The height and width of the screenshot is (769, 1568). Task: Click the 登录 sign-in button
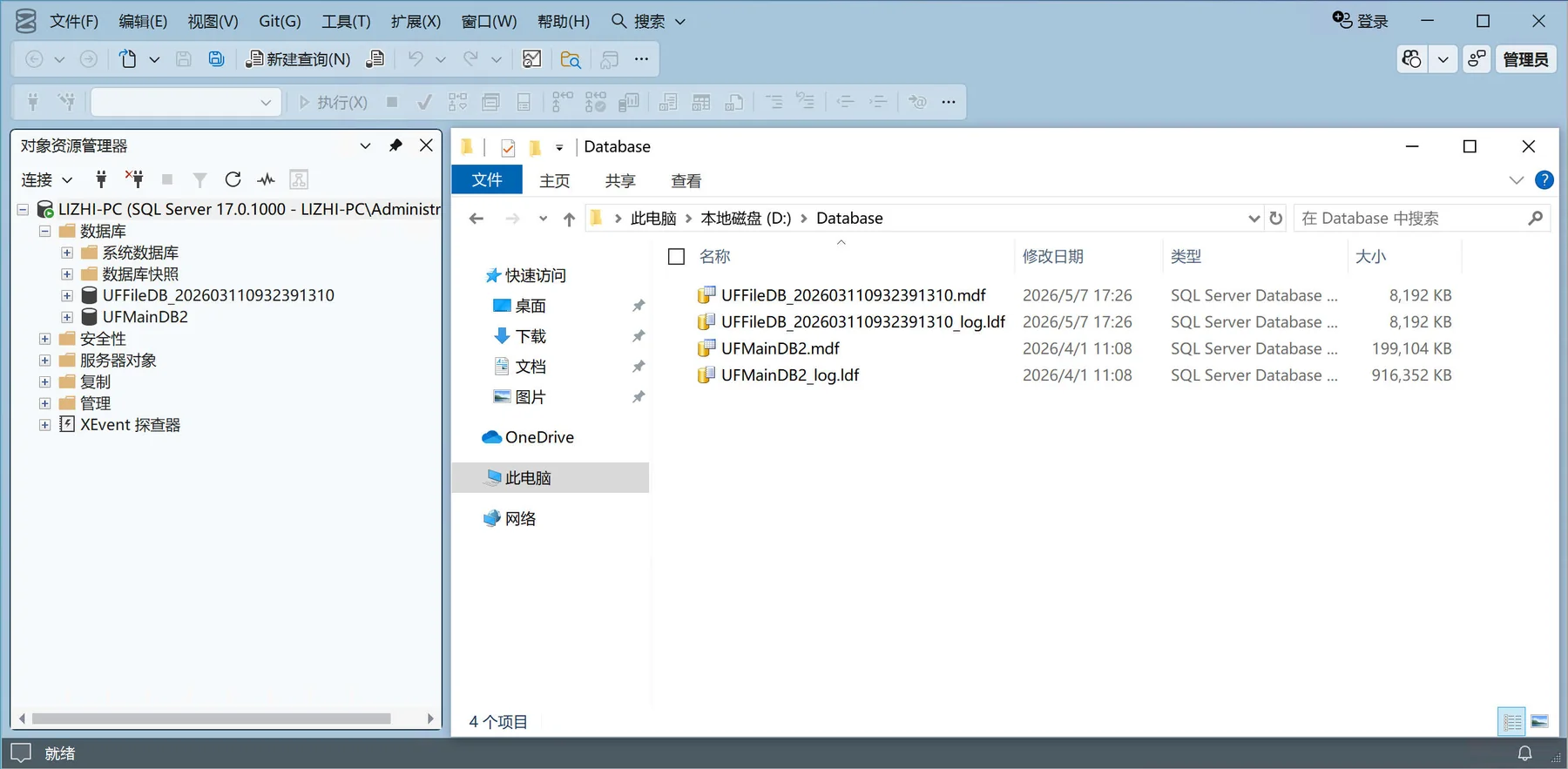click(1361, 21)
